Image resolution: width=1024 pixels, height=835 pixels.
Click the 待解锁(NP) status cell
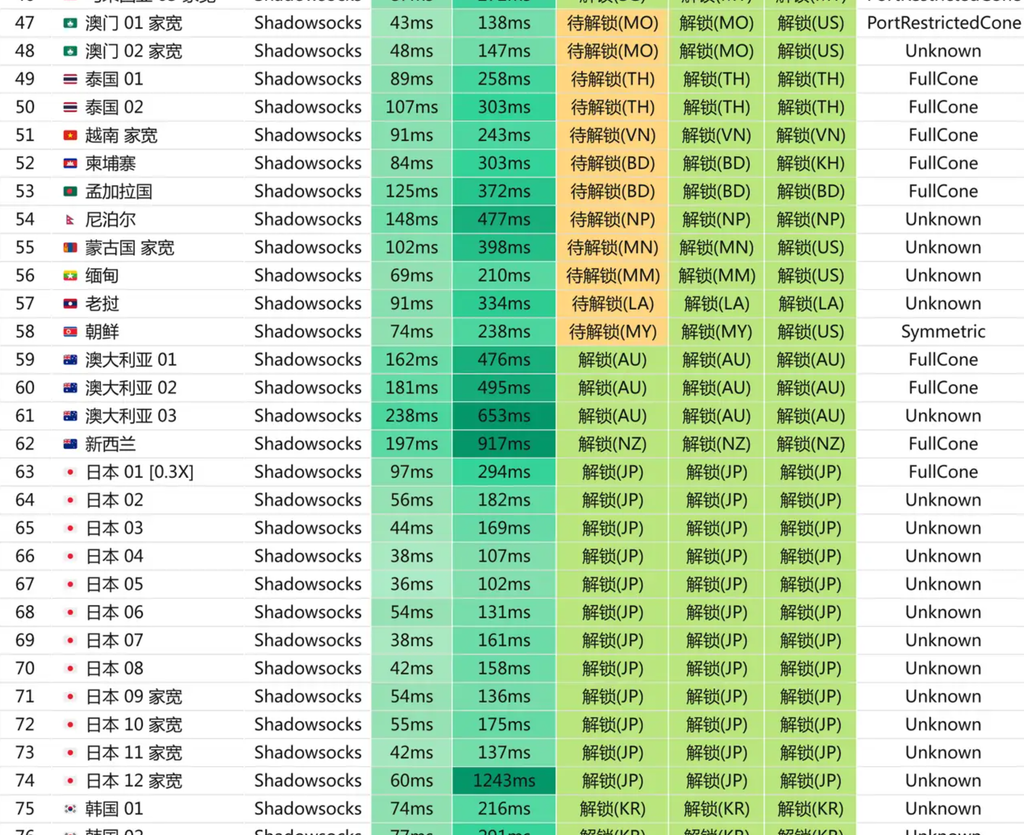[x=613, y=219]
